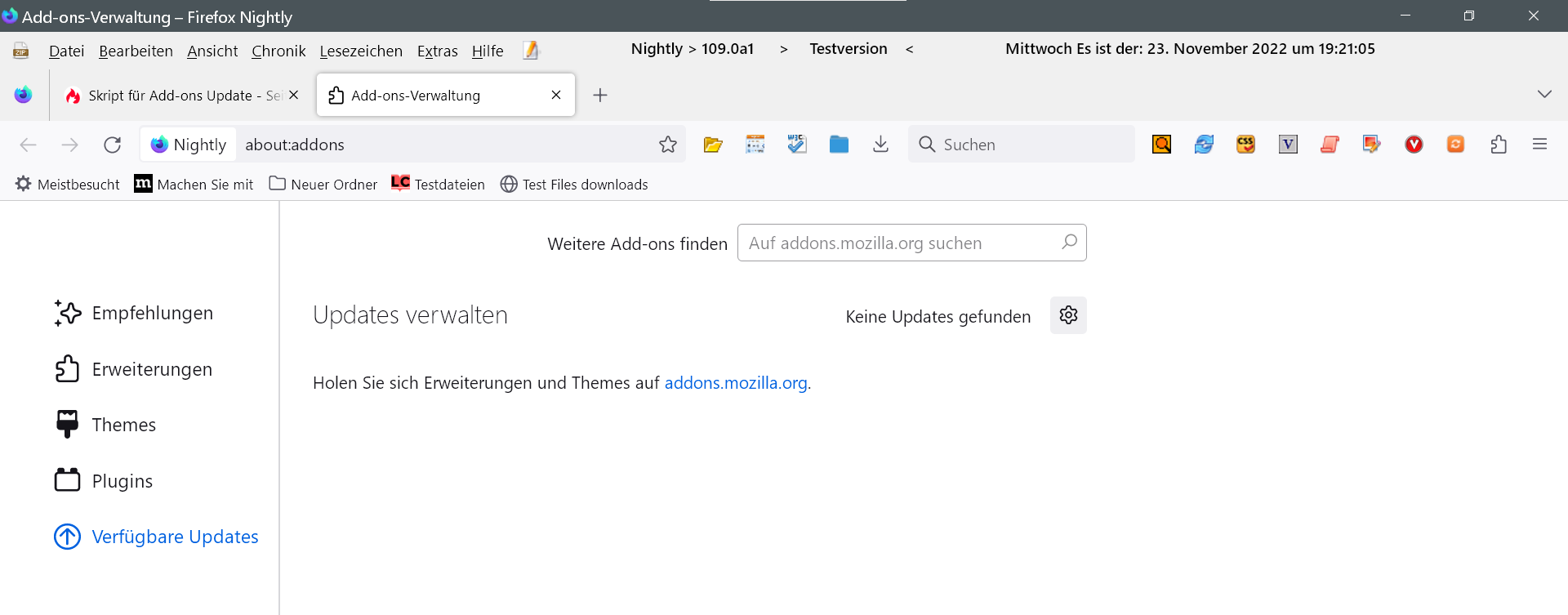This screenshot has width=1568, height=615.
Task: Bookmark this page with the star icon
Action: point(668,145)
